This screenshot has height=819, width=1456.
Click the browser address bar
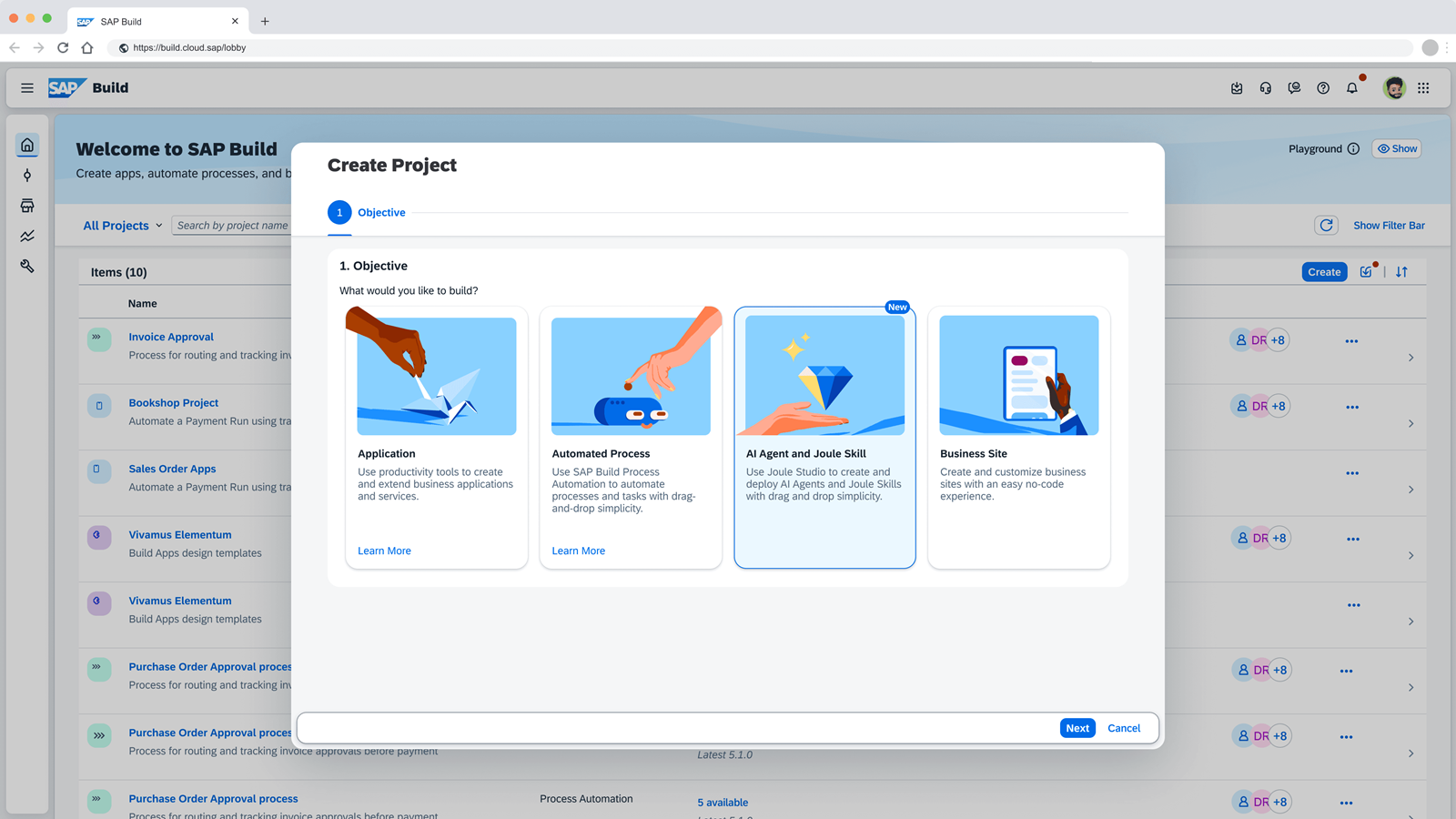coord(760,47)
